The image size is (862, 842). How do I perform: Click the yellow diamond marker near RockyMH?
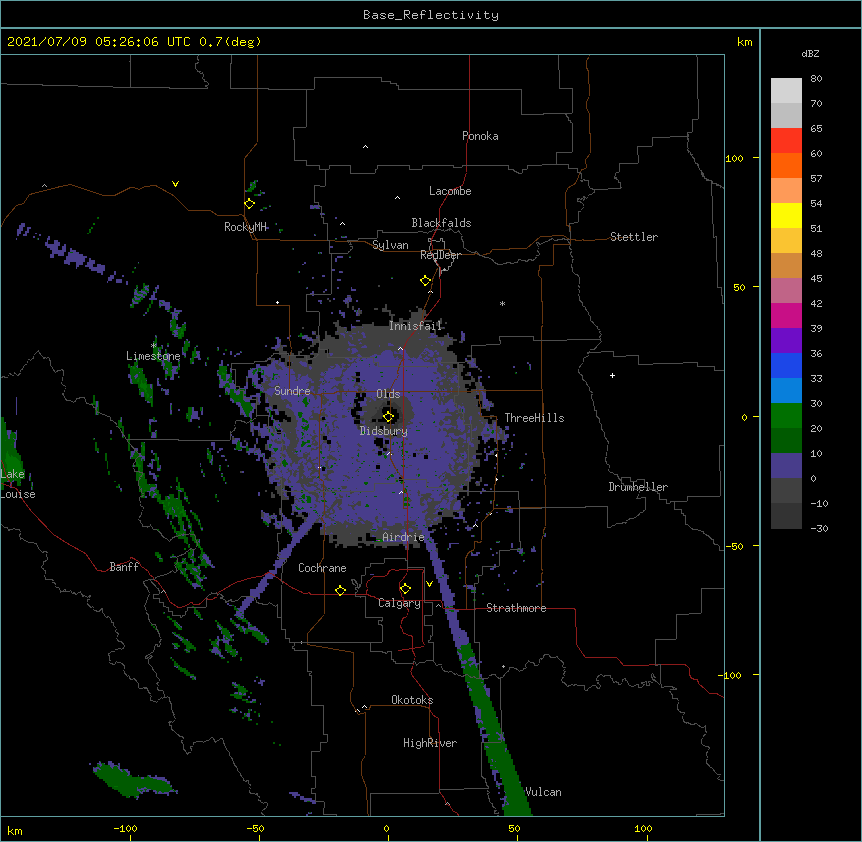250,204
